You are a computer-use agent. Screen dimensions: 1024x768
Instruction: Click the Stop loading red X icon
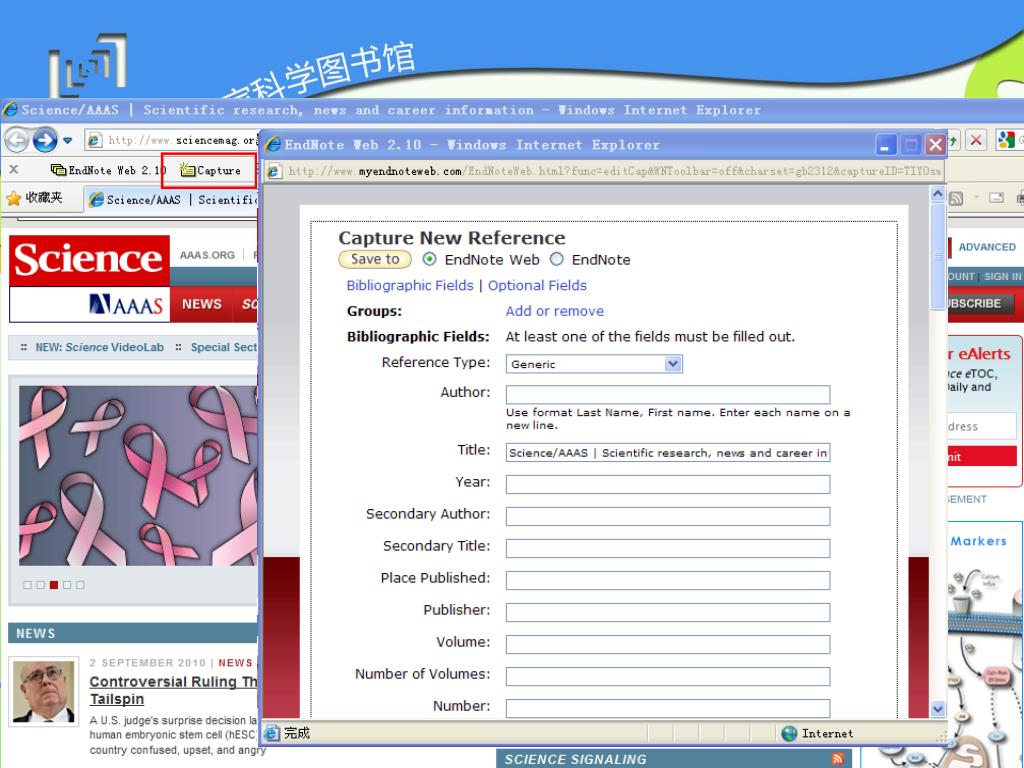976,140
